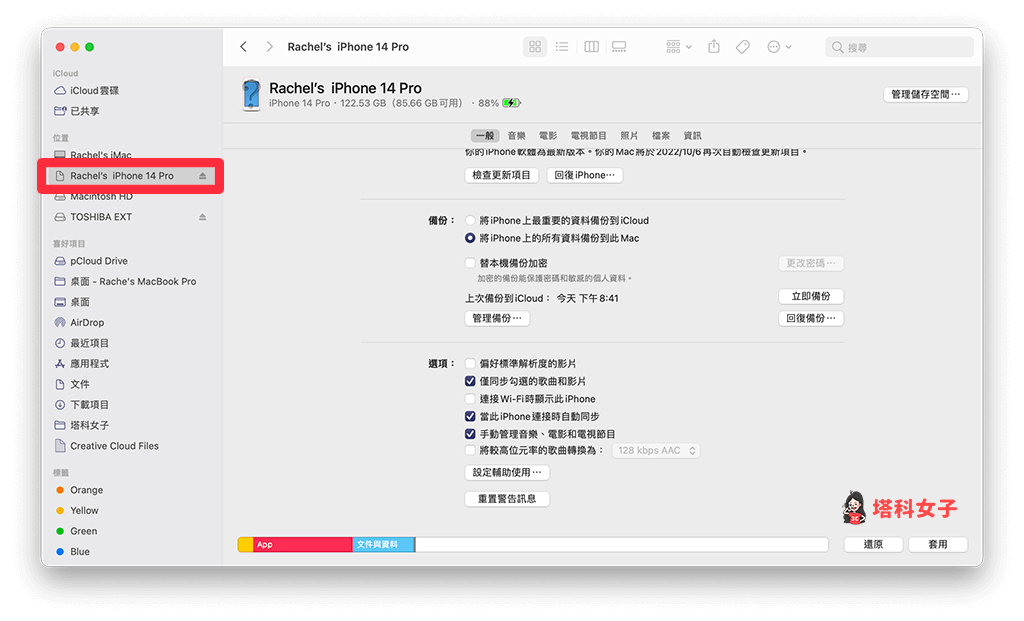Screen dimensions: 1024x621
Task: Select Rachel's iPhone 14 Pro in sidebar
Action: tap(121, 176)
